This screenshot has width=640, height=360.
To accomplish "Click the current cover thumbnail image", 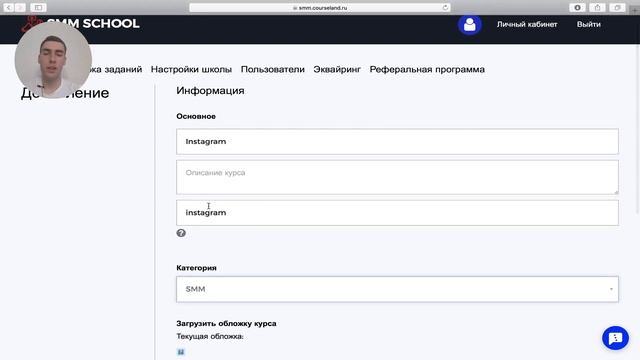I will coord(181,352).
